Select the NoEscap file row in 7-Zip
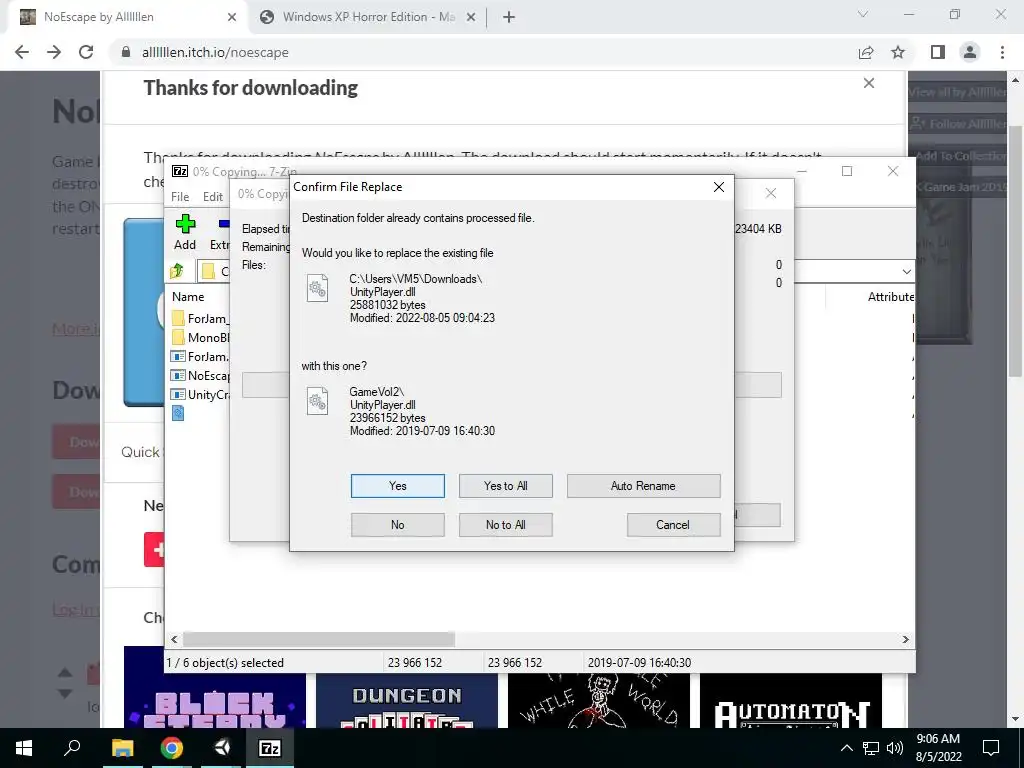The image size is (1024, 768). pyautogui.click(x=200, y=376)
